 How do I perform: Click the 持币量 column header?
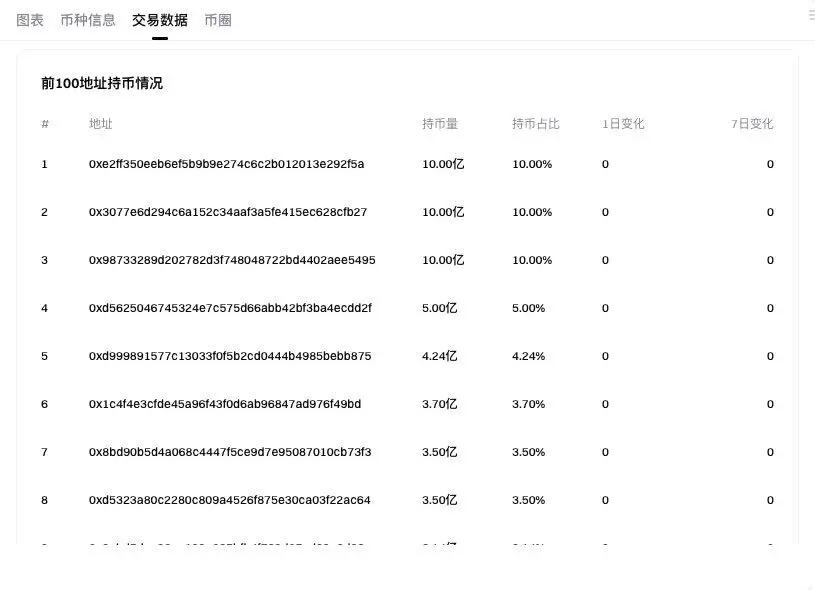440,124
